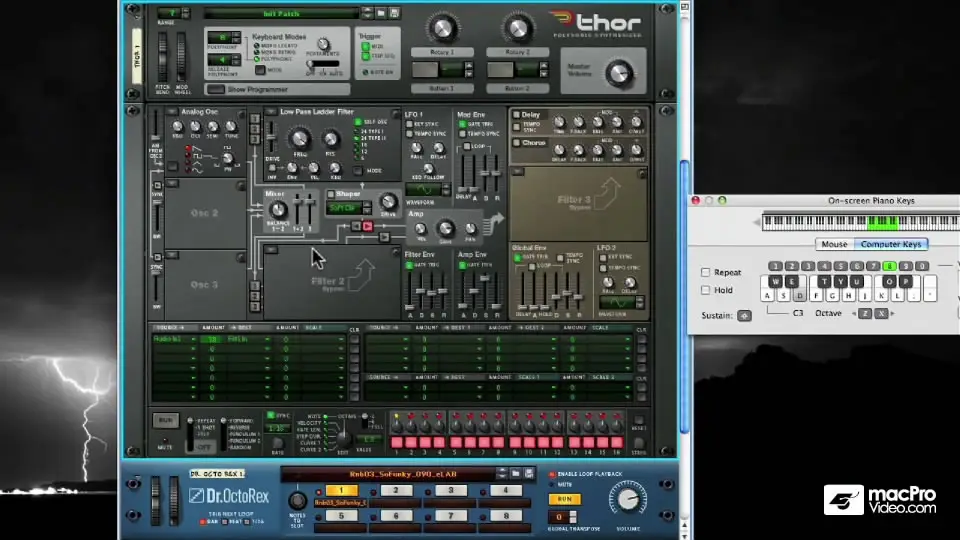Click the Low Pass Ladder Filter FREQ knob
This screenshot has height=540, width=960.
click(299, 139)
